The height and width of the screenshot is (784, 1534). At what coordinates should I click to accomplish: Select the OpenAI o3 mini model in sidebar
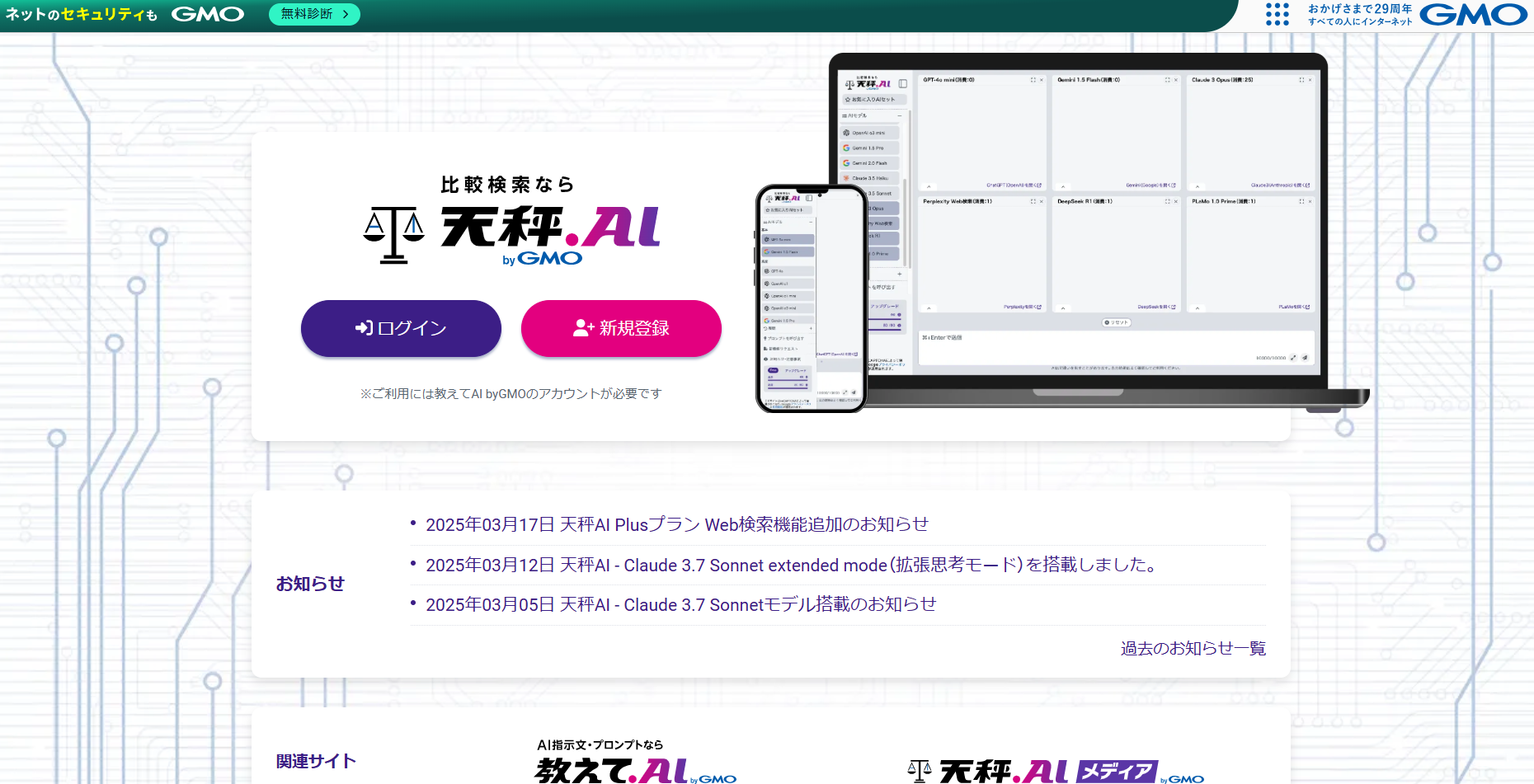coord(869,133)
